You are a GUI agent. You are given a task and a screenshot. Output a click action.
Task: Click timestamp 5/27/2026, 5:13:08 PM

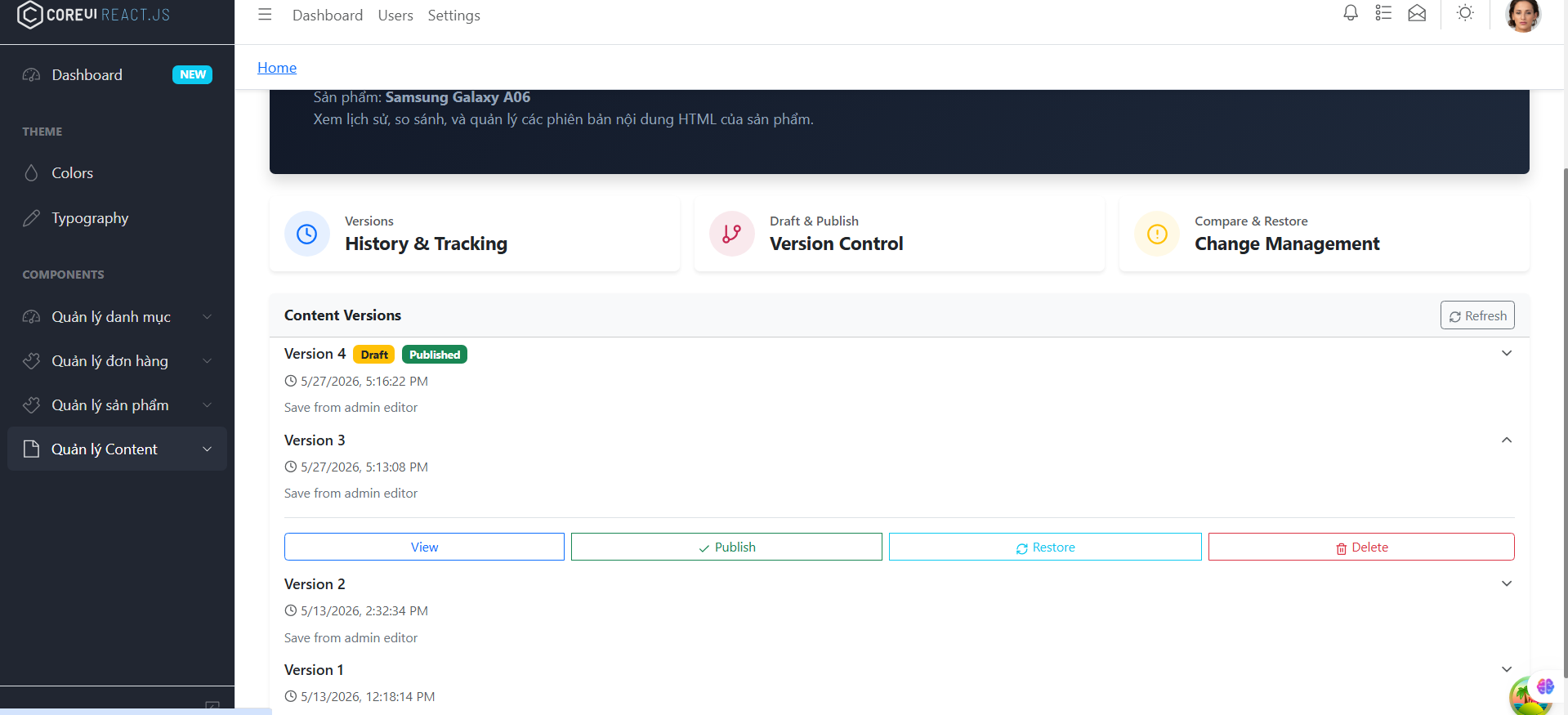pyautogui.click(x=364, y=467)
